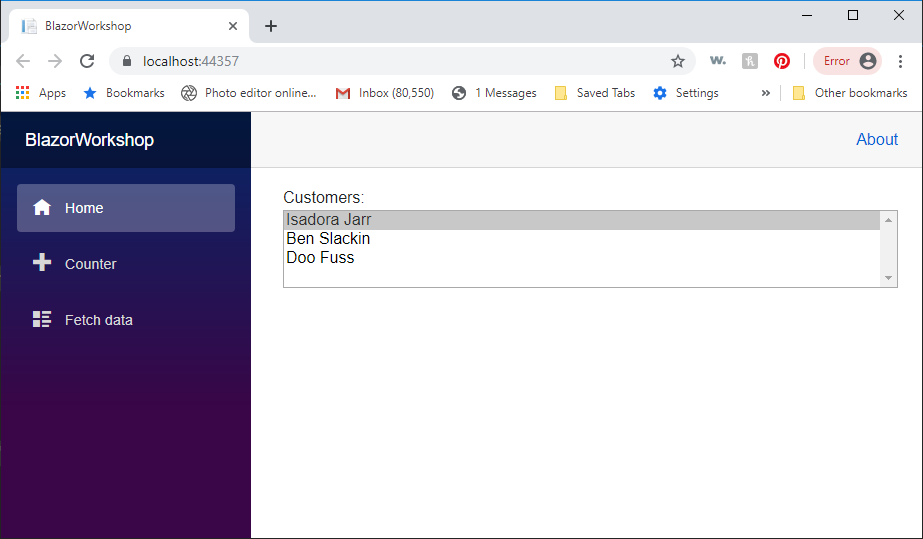Go to Home in the sidebar
Image resolution: width=923 pixels, height=539 pixels.
point(126,208)
